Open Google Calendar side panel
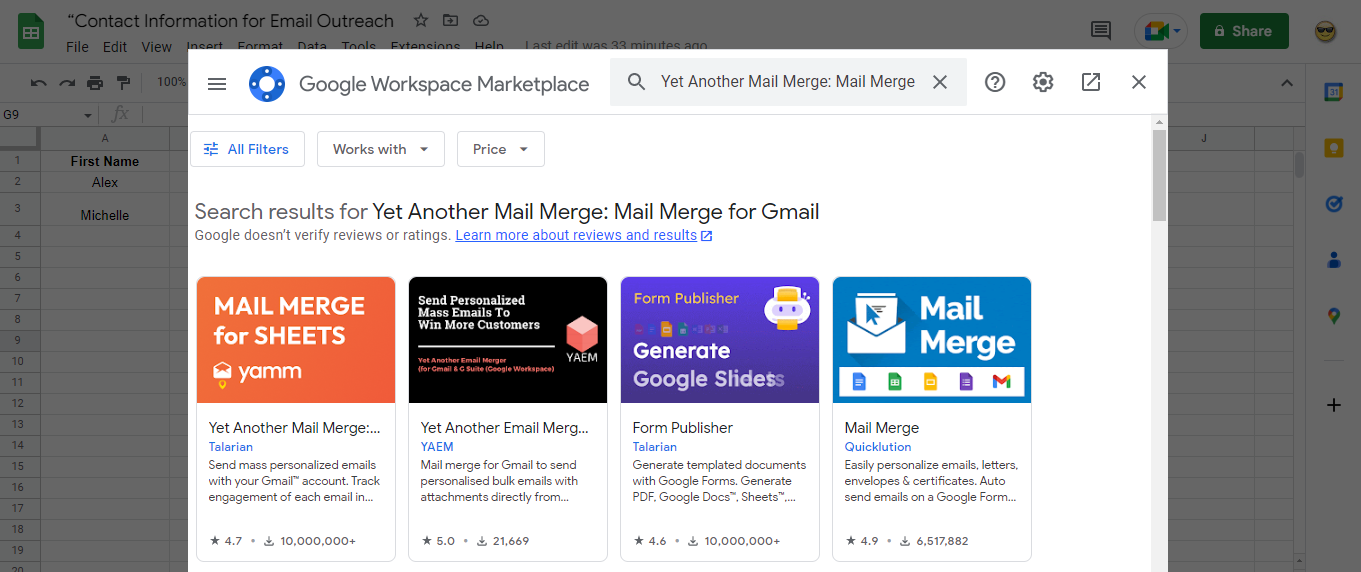 [1333, 92]
